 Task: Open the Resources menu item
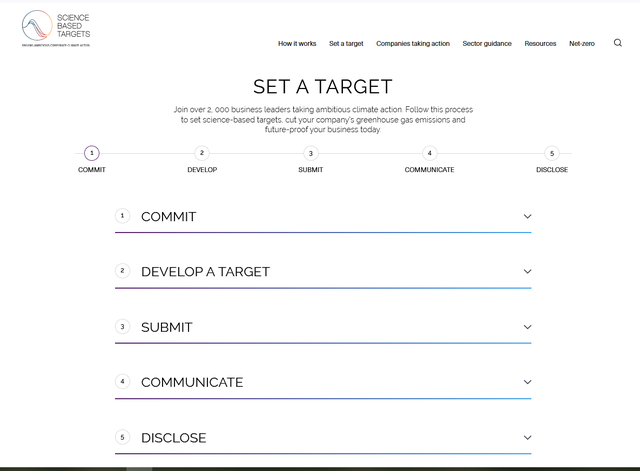540,44
